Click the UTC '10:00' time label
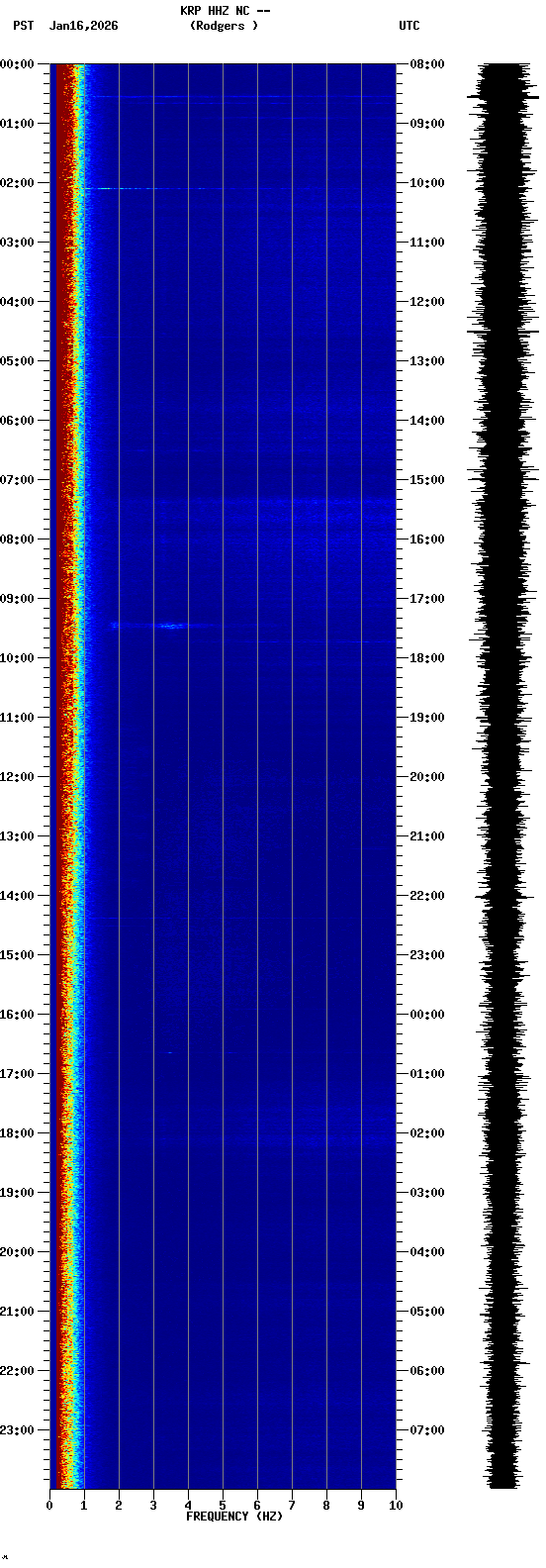 point(427,183)
